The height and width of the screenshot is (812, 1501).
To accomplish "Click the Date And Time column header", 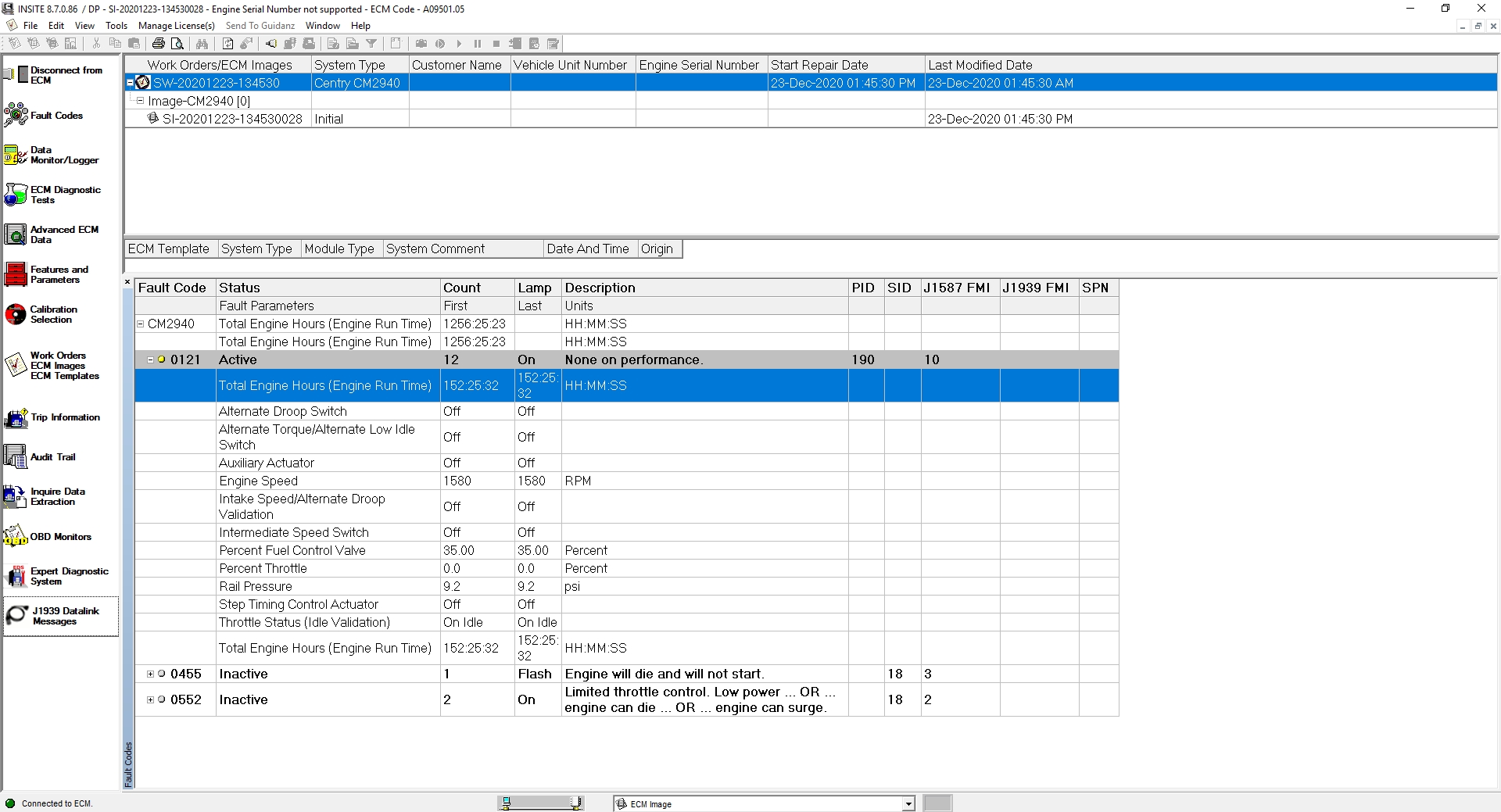I will click(590, 249).
